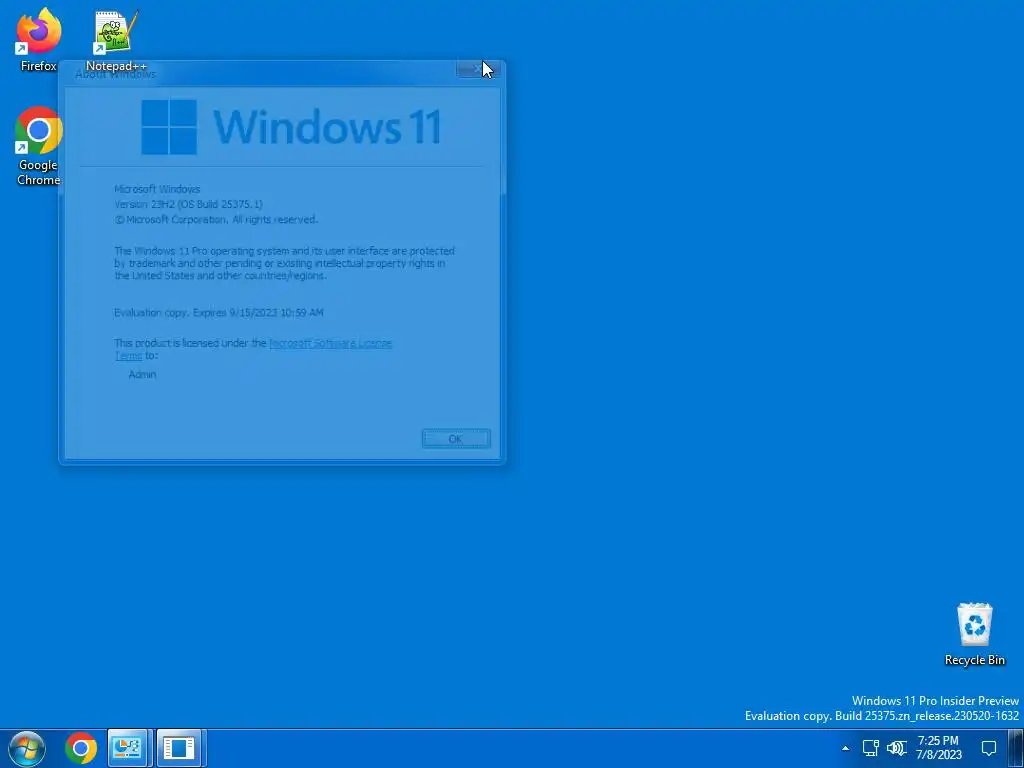The width and height of the screenshot is (1024, 768).
Task: Open the notification center icon
Action: pos(989,748)
